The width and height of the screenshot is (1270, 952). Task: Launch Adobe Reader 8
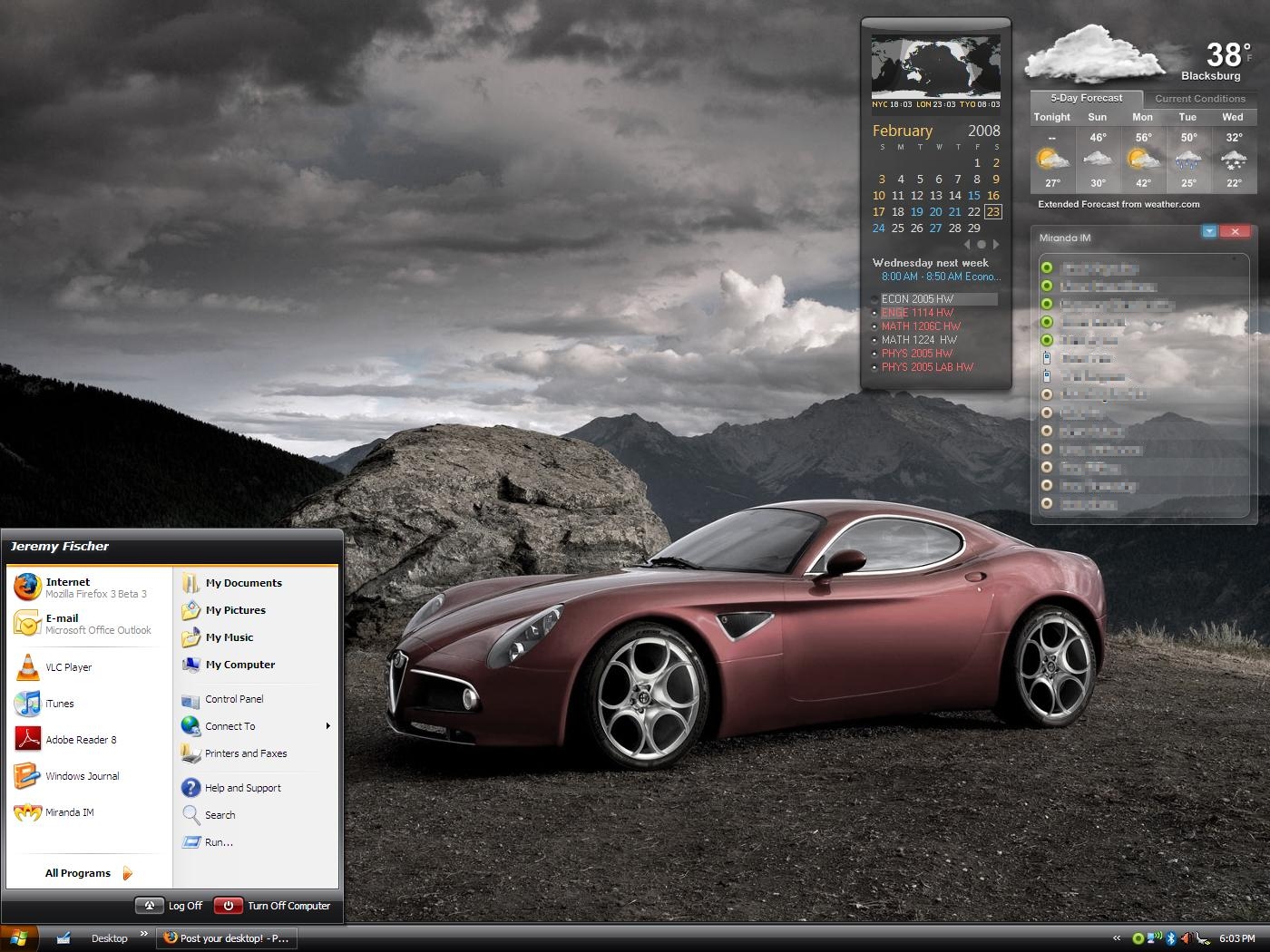coord(89,740)
